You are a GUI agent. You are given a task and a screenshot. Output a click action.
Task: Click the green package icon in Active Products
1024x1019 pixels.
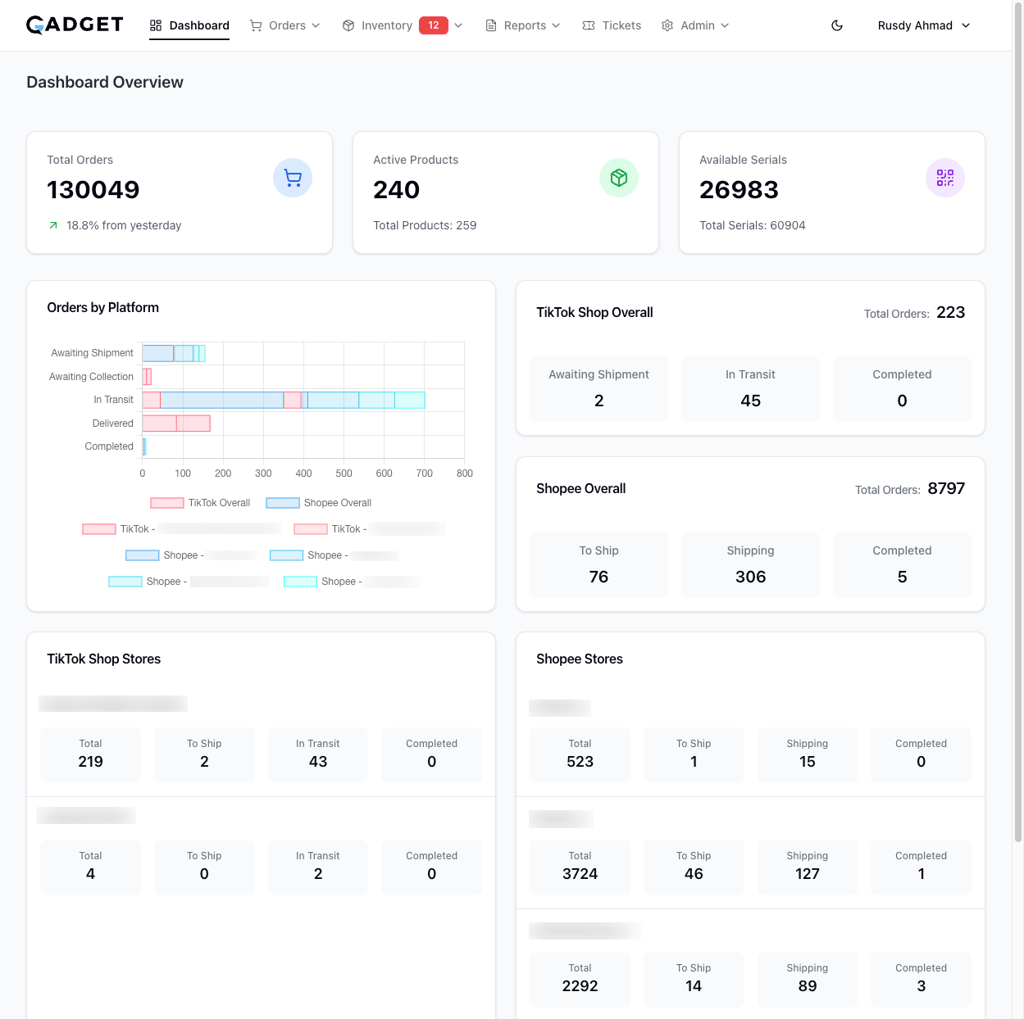click(619, 178)
